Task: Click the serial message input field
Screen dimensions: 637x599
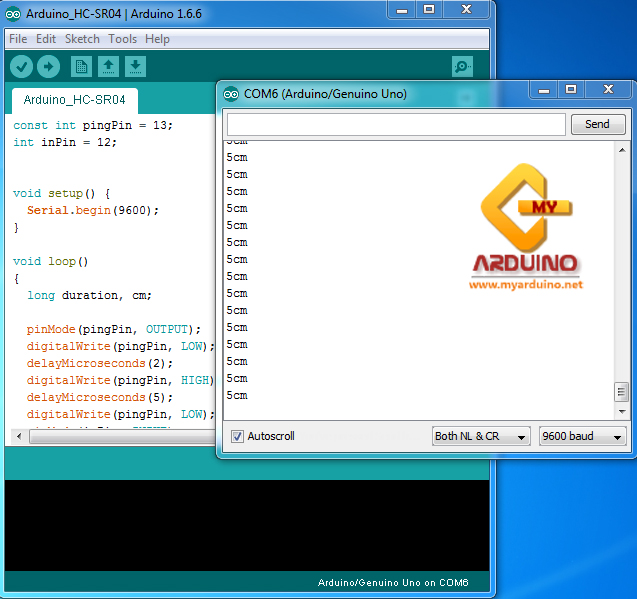Action: [396, 125]
